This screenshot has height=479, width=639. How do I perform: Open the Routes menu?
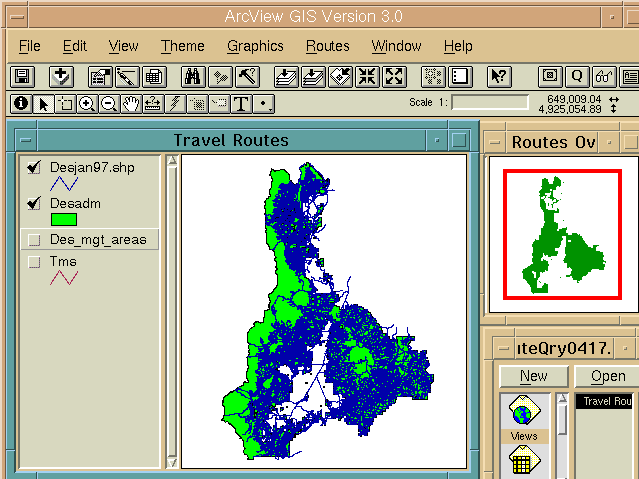328,46
